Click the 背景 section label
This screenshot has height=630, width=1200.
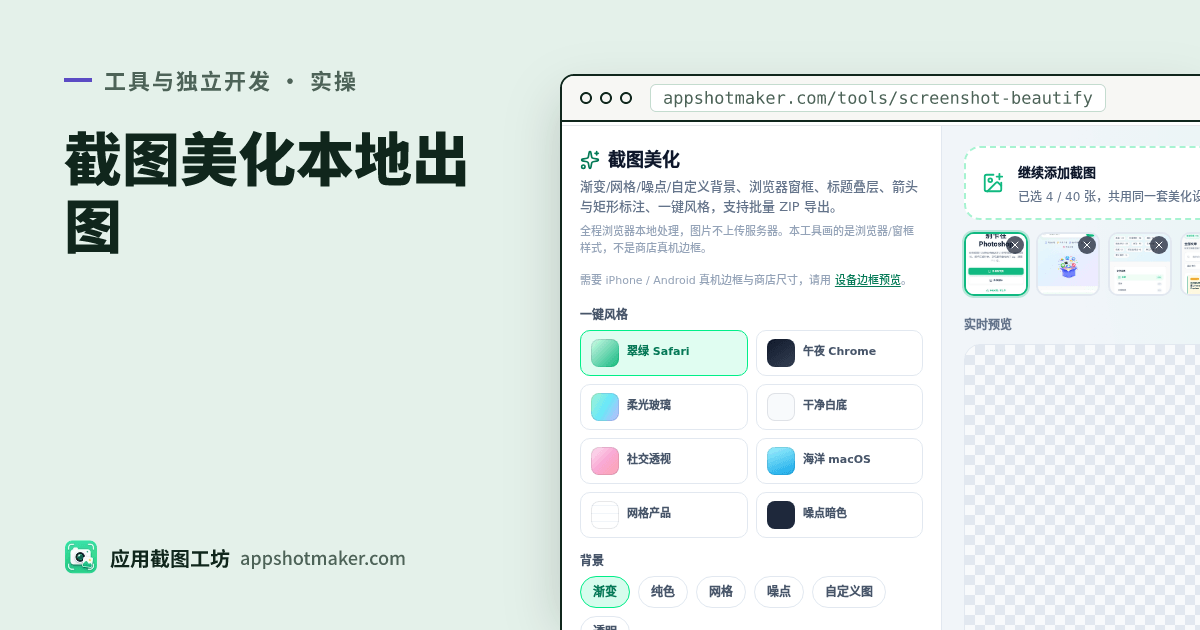592,560
